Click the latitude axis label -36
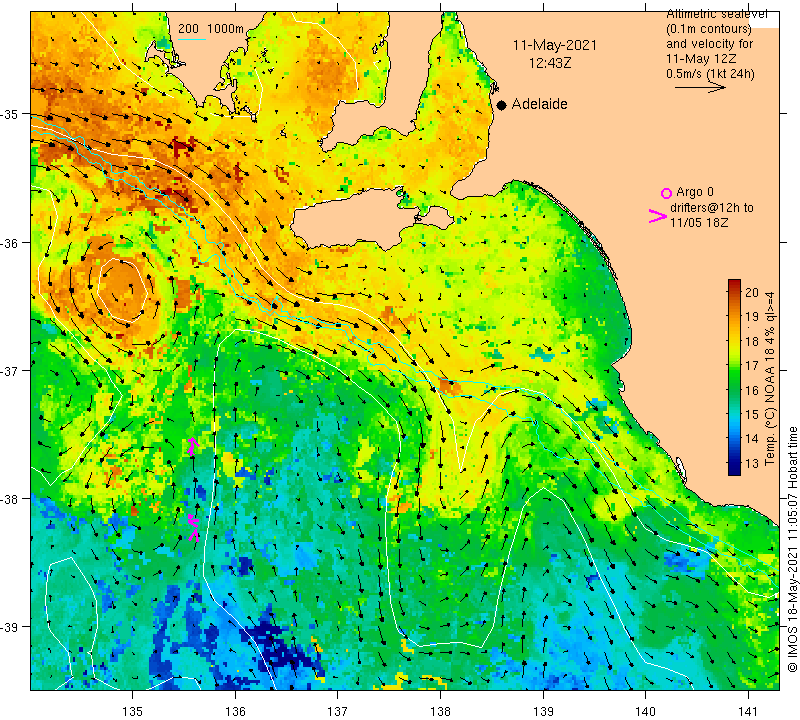 coord(10,243)
